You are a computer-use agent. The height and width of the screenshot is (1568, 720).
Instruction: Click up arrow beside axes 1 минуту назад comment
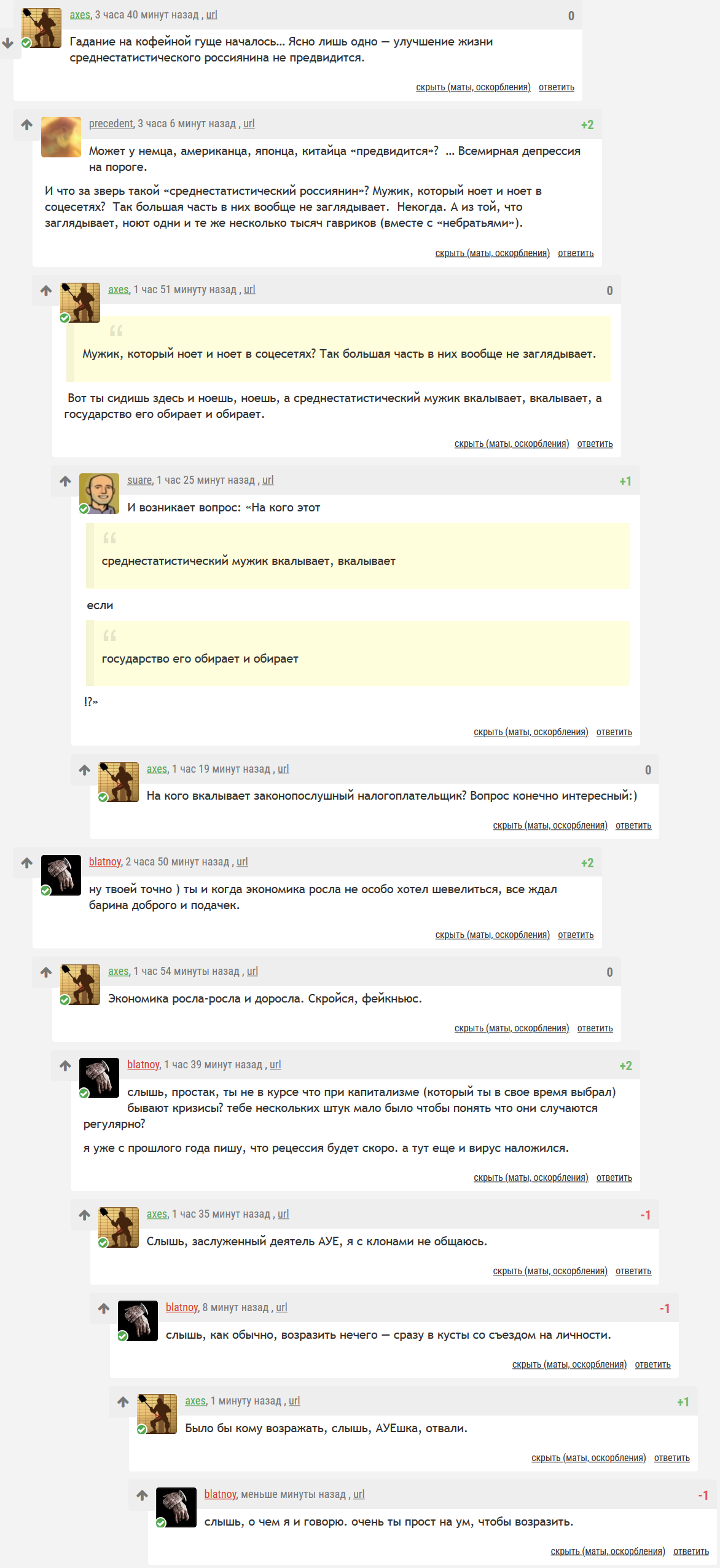tap(123, 1402)
